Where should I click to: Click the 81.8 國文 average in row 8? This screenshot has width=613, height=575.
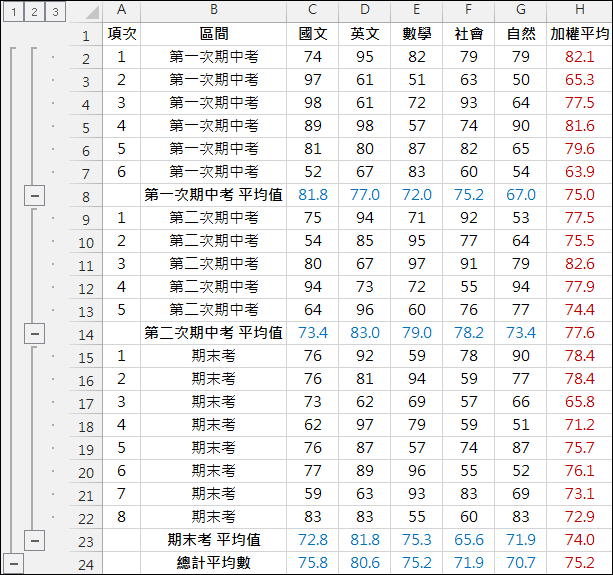[x=312, y=195]
